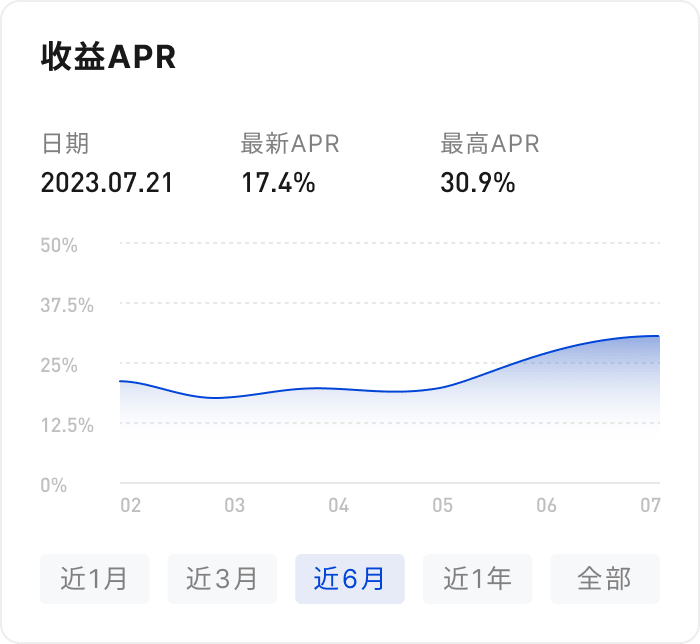The height and width of the screenshot is (644, 700).
Task: Click the 收益APR card title
Action: pos(108,57)
